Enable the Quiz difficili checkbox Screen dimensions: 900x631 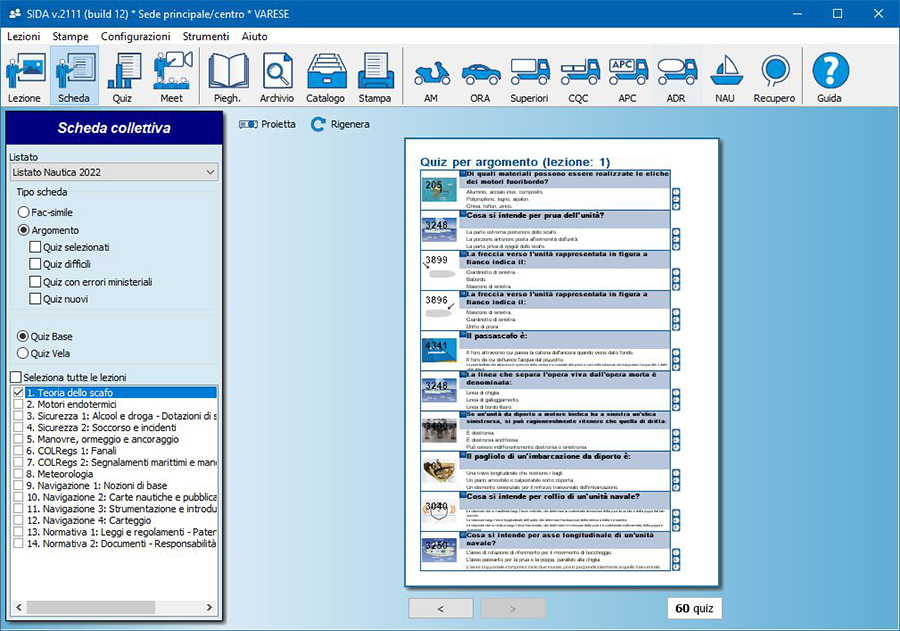(x=36, y=265)
